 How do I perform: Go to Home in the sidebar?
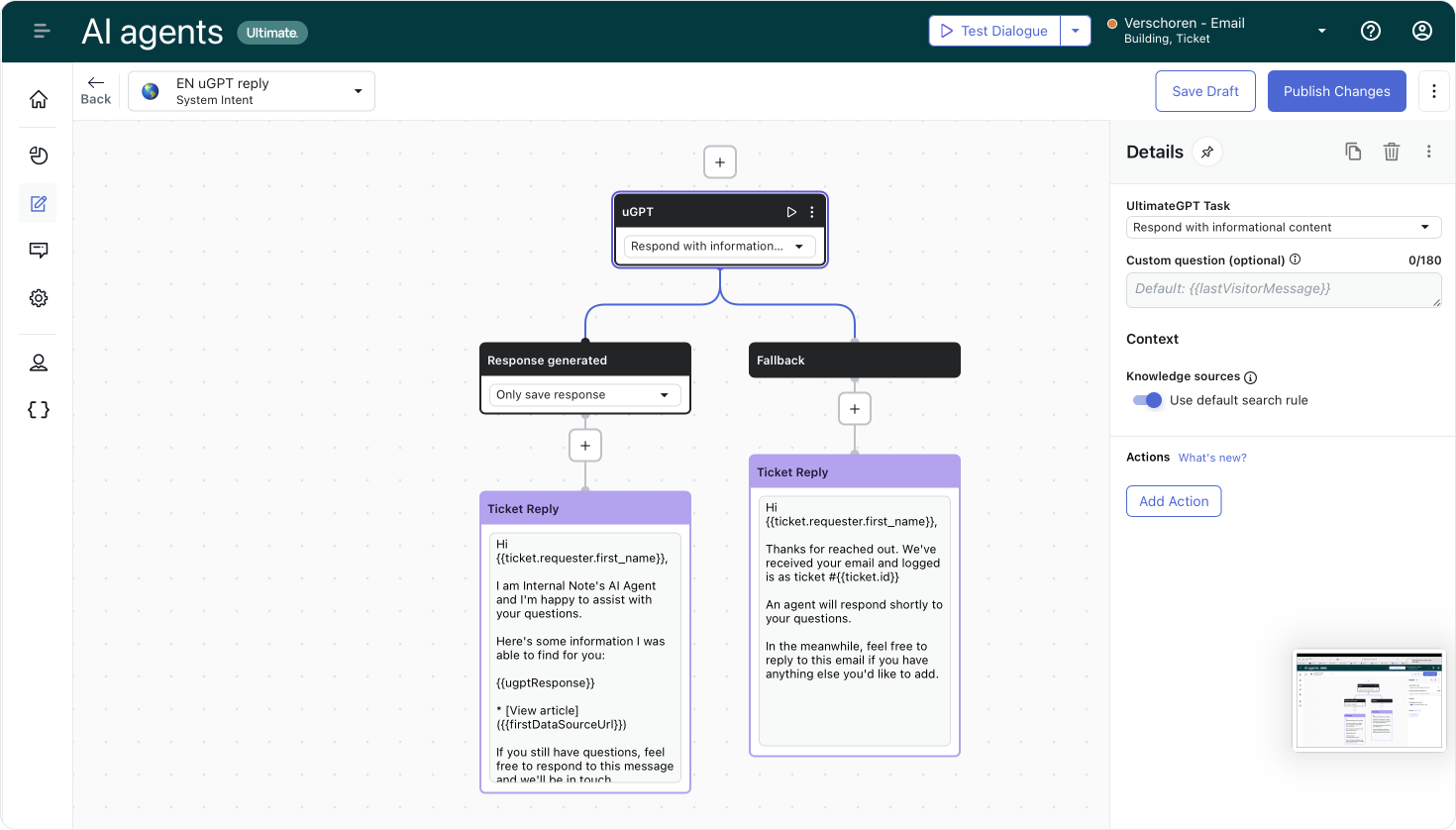[x=39, y=99]
